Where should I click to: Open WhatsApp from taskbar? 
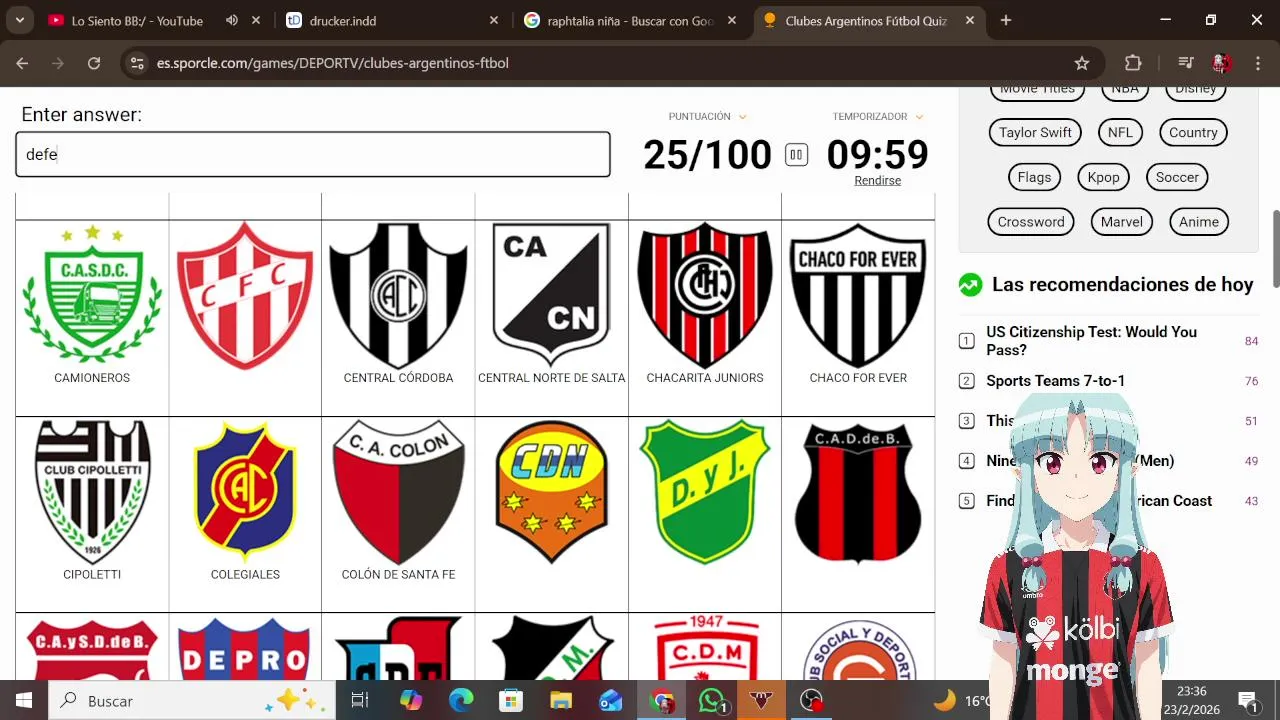coord(711,701)
